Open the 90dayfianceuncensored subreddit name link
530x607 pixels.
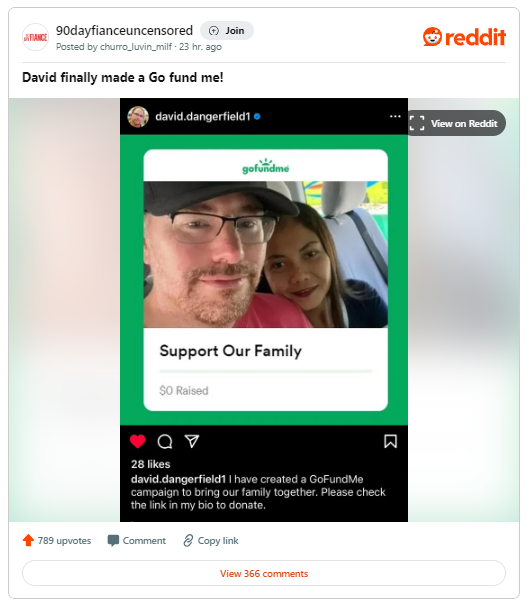point(124,31)
